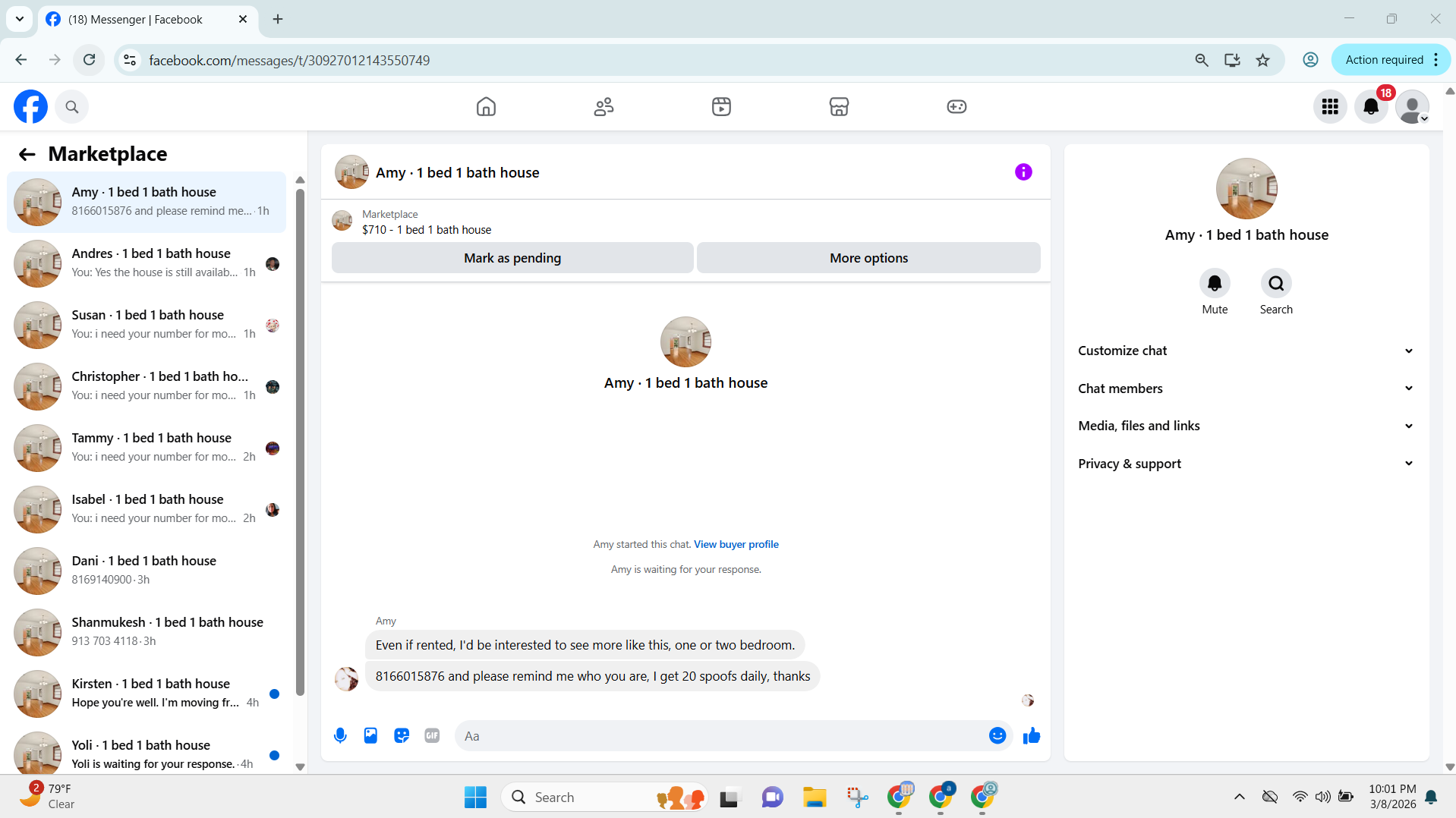Image resolution: width=1456 pixels, height=818 pixels.
Task: Go to the Home feed icon
Action: point(486,107)
